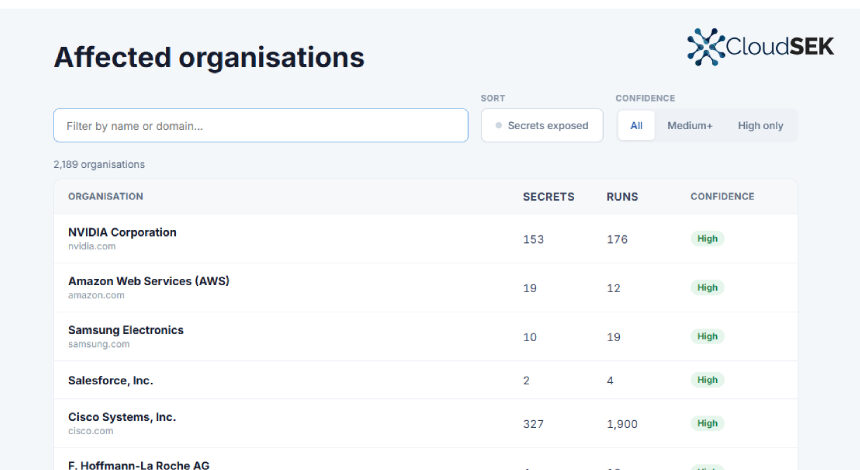Open the F. Hoffmann-La Roche AG row
860x470 pixels.
pyautogui.click(x=426, y=460)
